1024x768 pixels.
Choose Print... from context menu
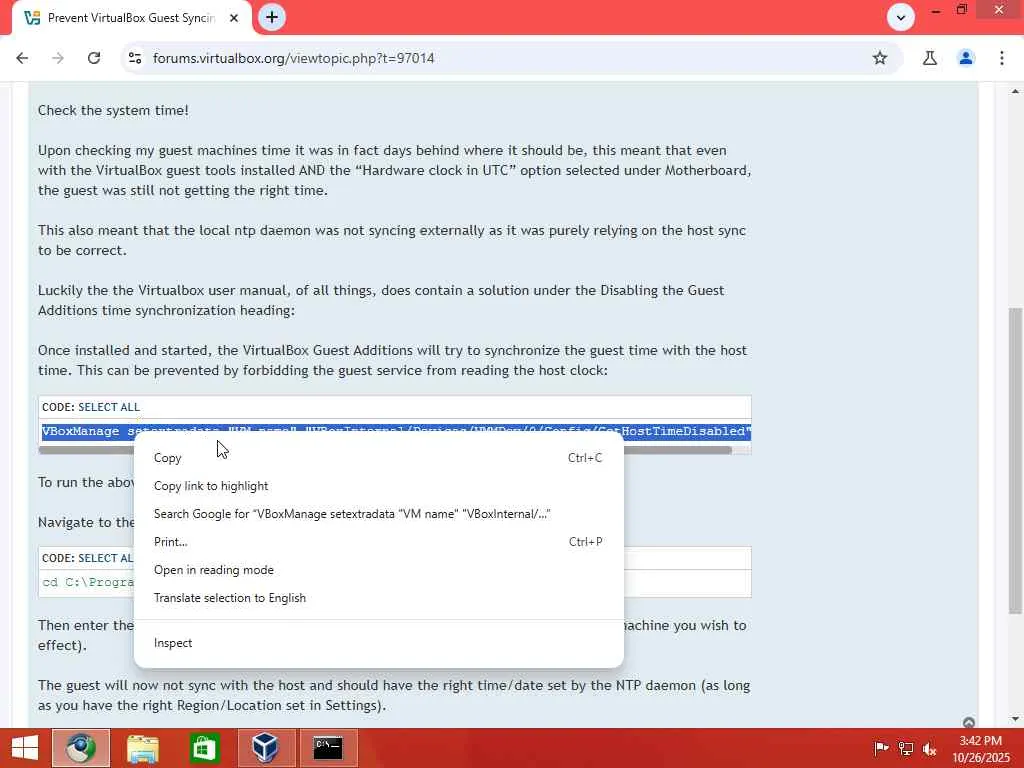[x=378, y=542]
